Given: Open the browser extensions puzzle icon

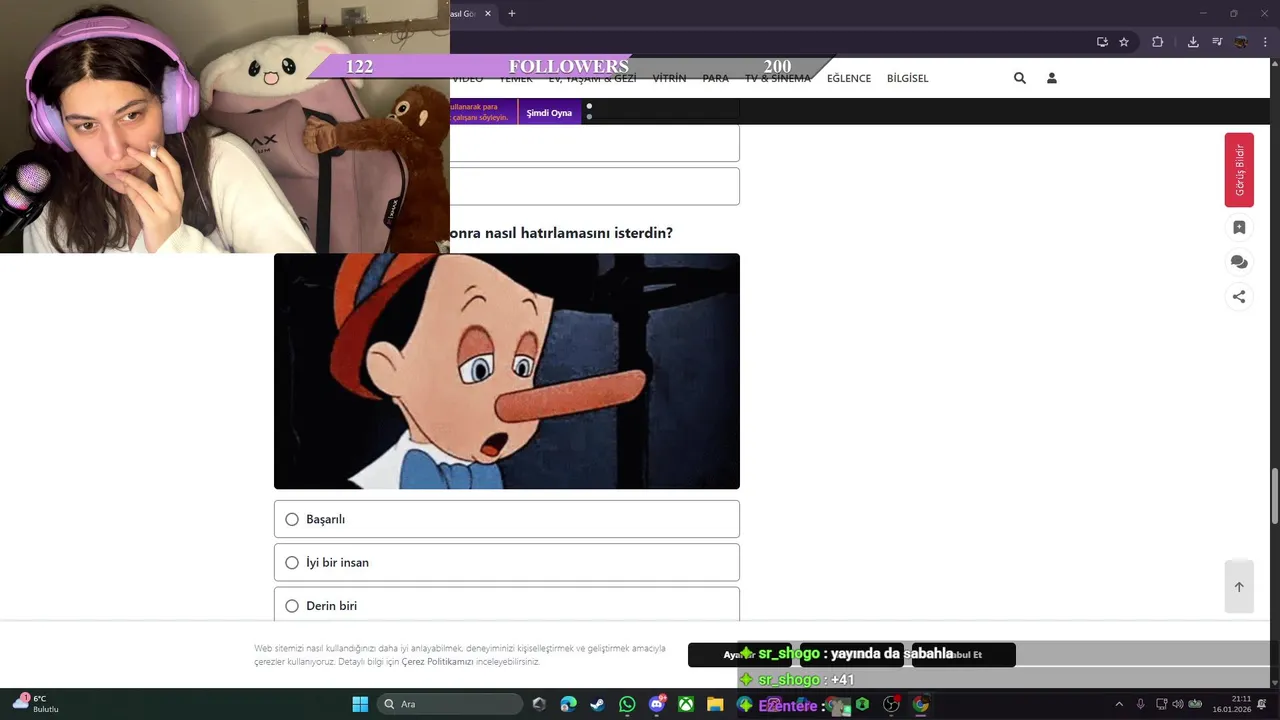Looking at the screenshot, I should click(1157, 42).
